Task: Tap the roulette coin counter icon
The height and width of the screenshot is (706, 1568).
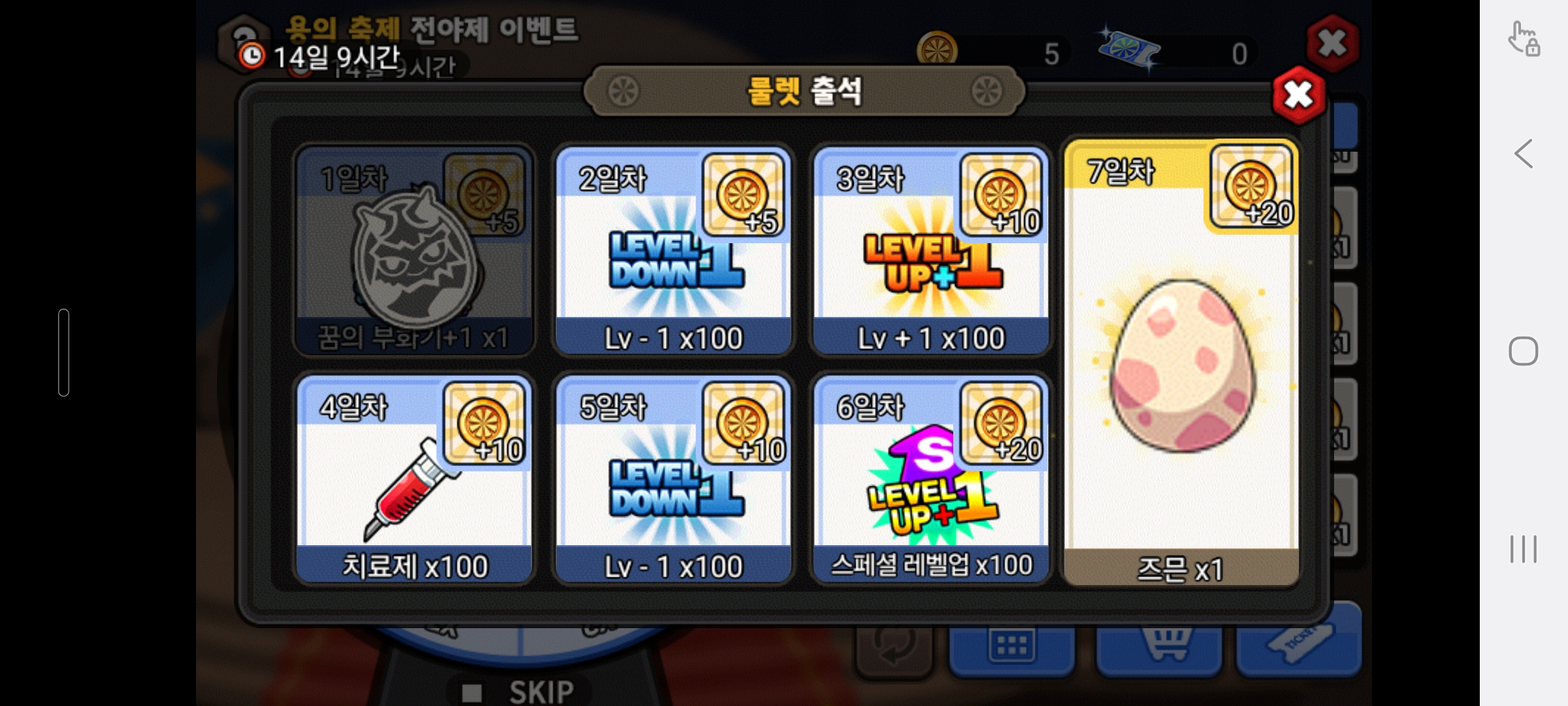Action: (937, 49)
